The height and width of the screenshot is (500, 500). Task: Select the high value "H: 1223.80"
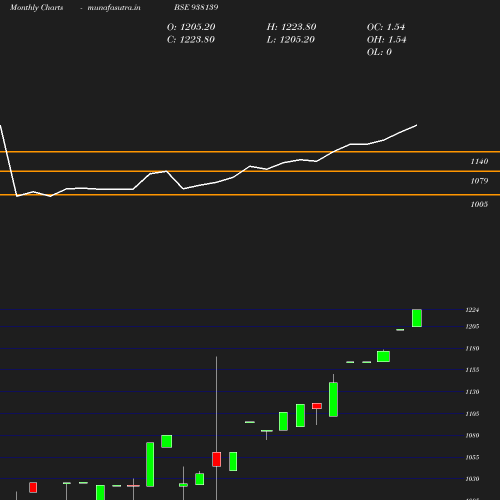(x=291, y=27)
